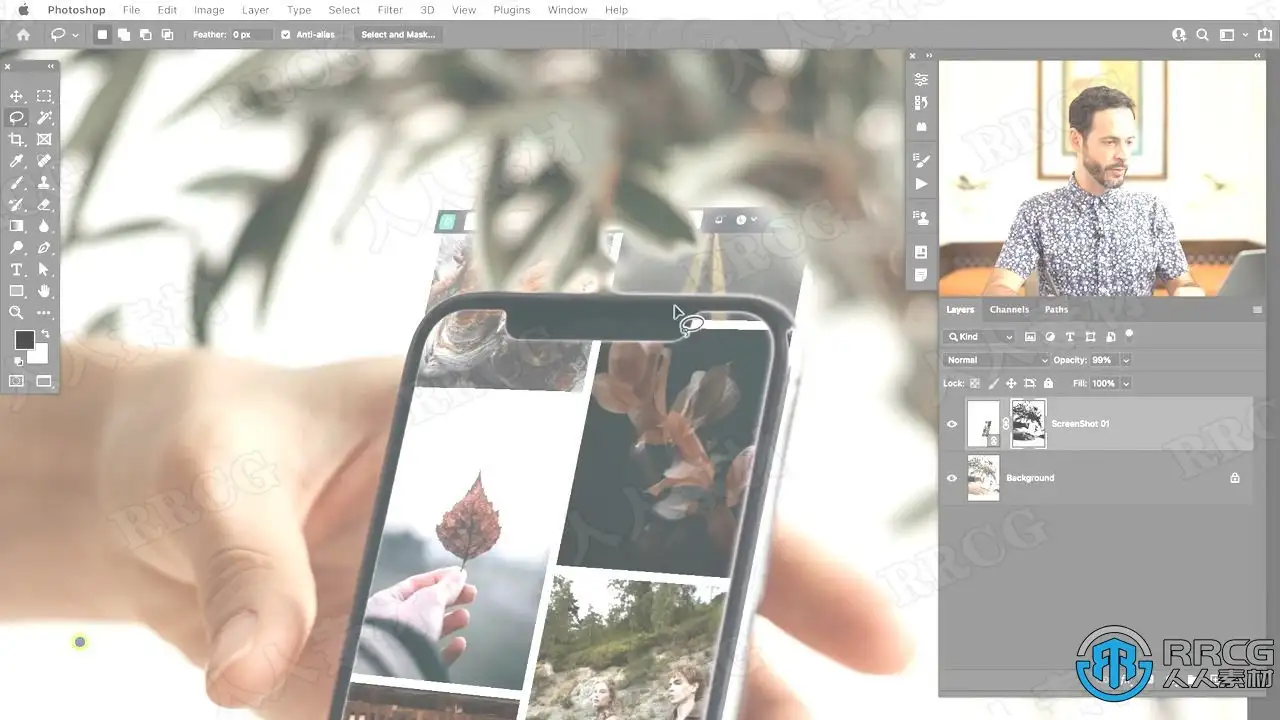Toggle lock transparent pixels
The image size is (1280, 720).
point(975,383)
